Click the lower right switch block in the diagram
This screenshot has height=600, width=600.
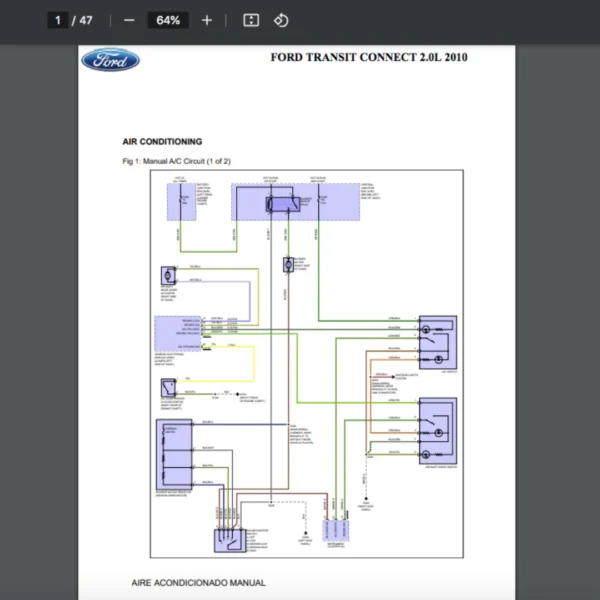438,430
